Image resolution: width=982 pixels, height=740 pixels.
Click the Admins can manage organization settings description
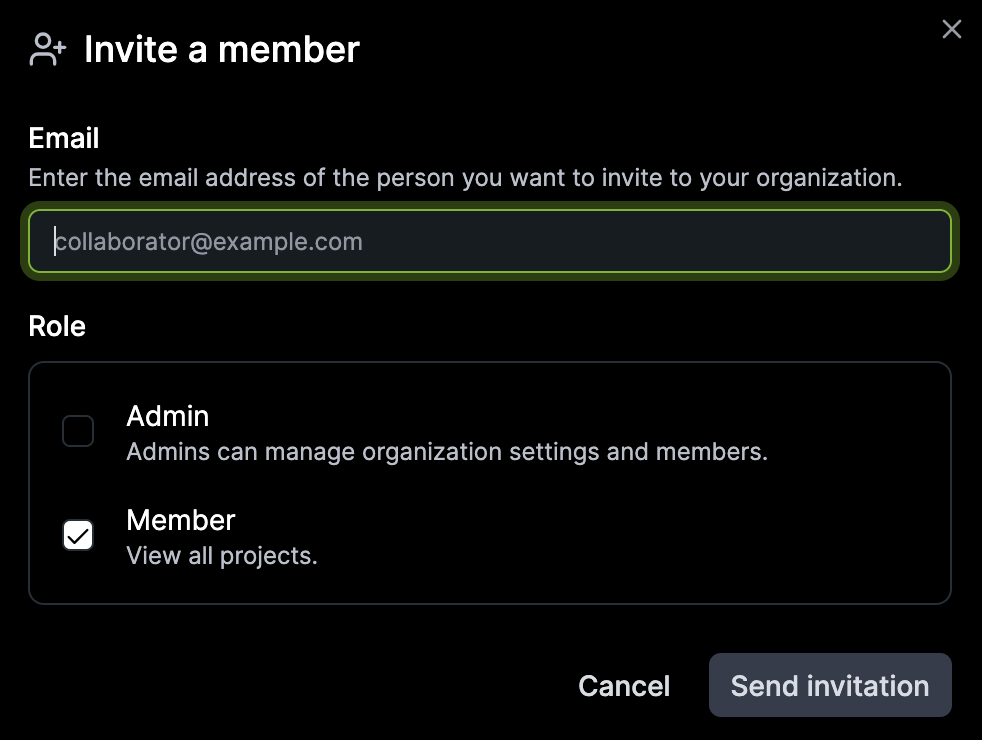(x=447, y=452)
